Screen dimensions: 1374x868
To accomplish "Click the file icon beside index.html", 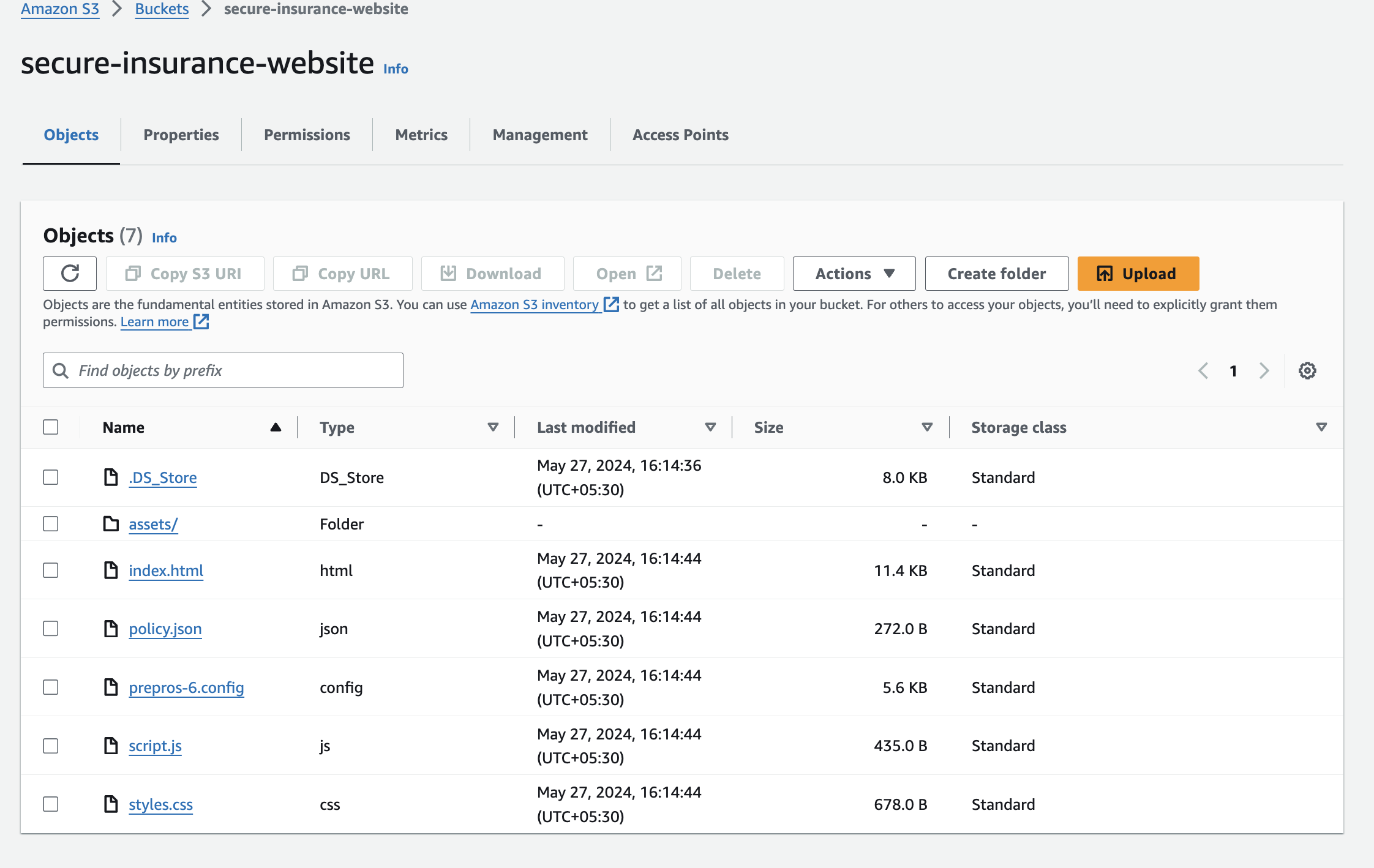I will (111, 571).
